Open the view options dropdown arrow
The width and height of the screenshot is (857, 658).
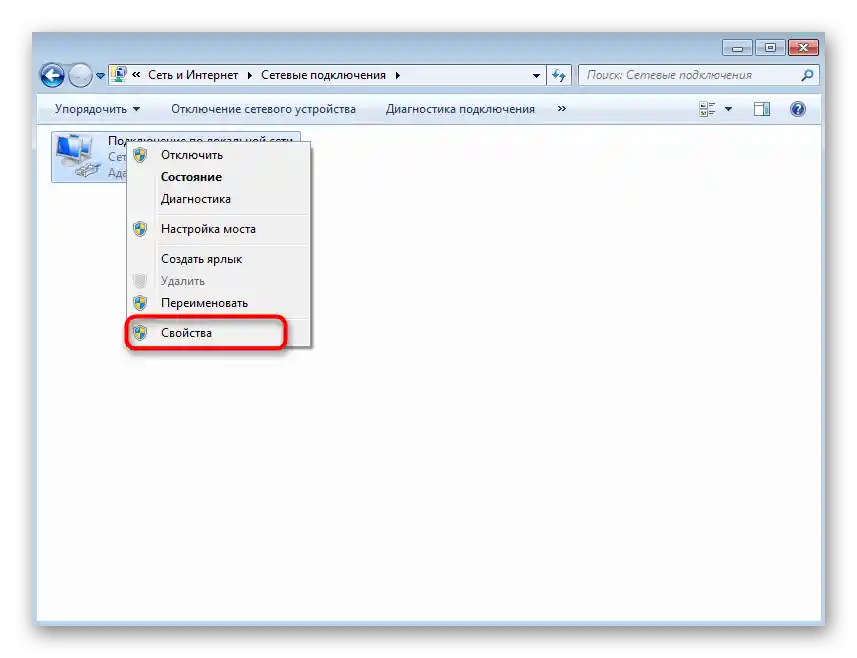tap(728, 109)
